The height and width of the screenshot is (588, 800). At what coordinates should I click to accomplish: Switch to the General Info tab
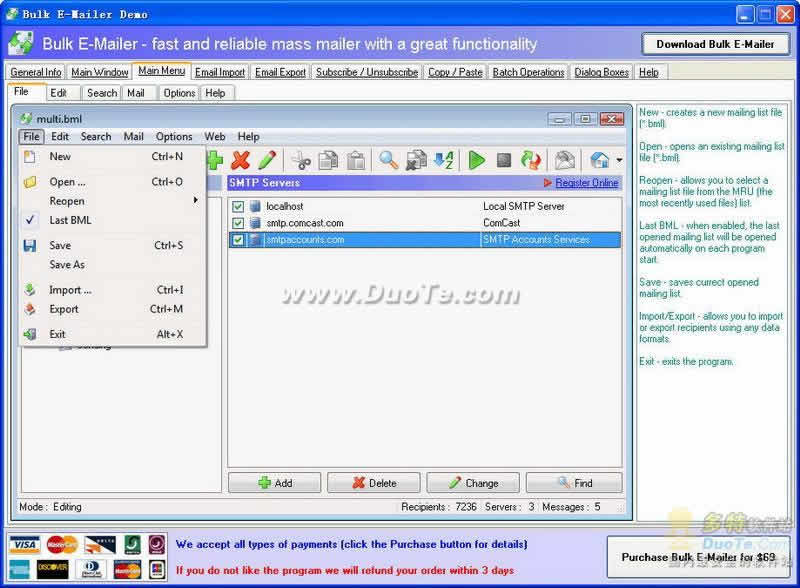(x=36, y=72)
